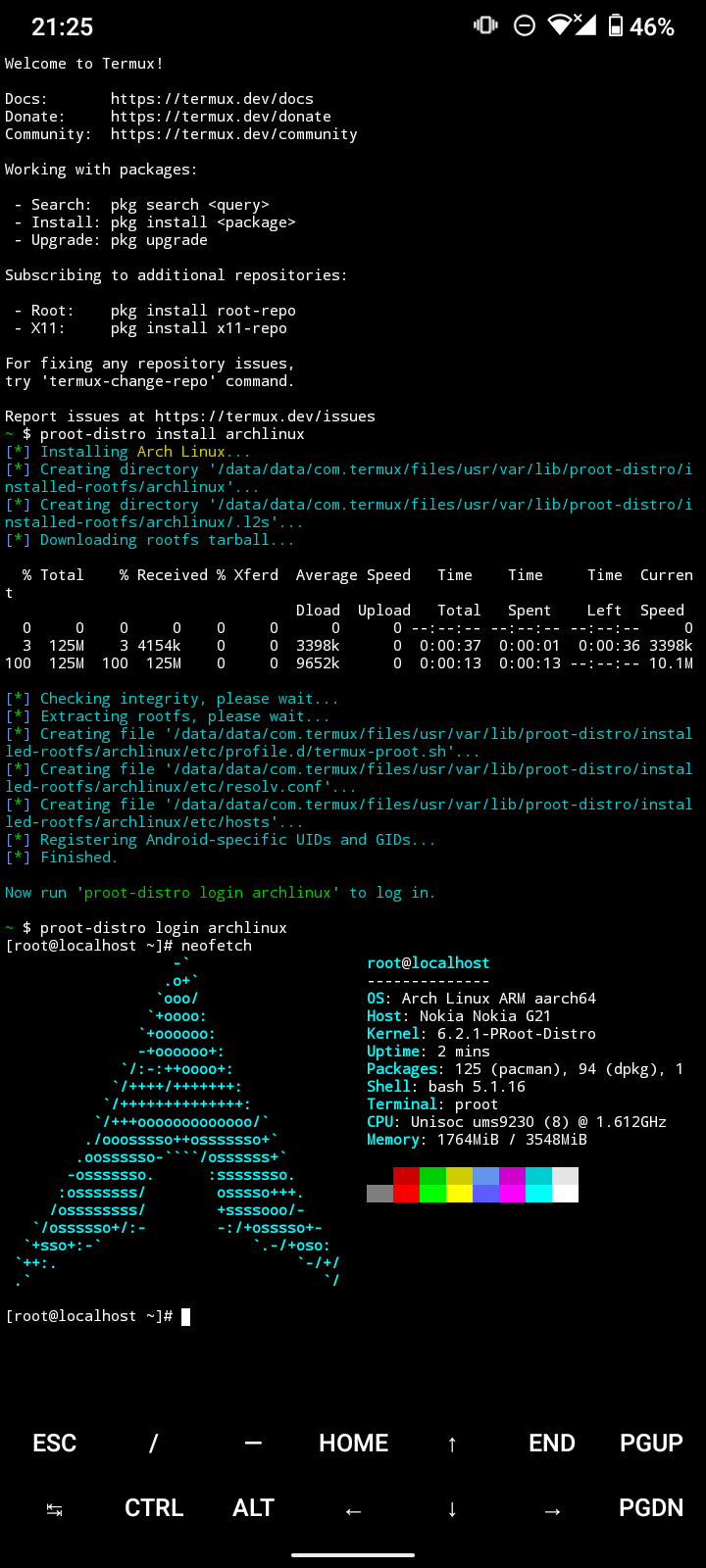Tap the magenta neofetch color block
Screen dimensions: 706x1568
[512, 1194]
